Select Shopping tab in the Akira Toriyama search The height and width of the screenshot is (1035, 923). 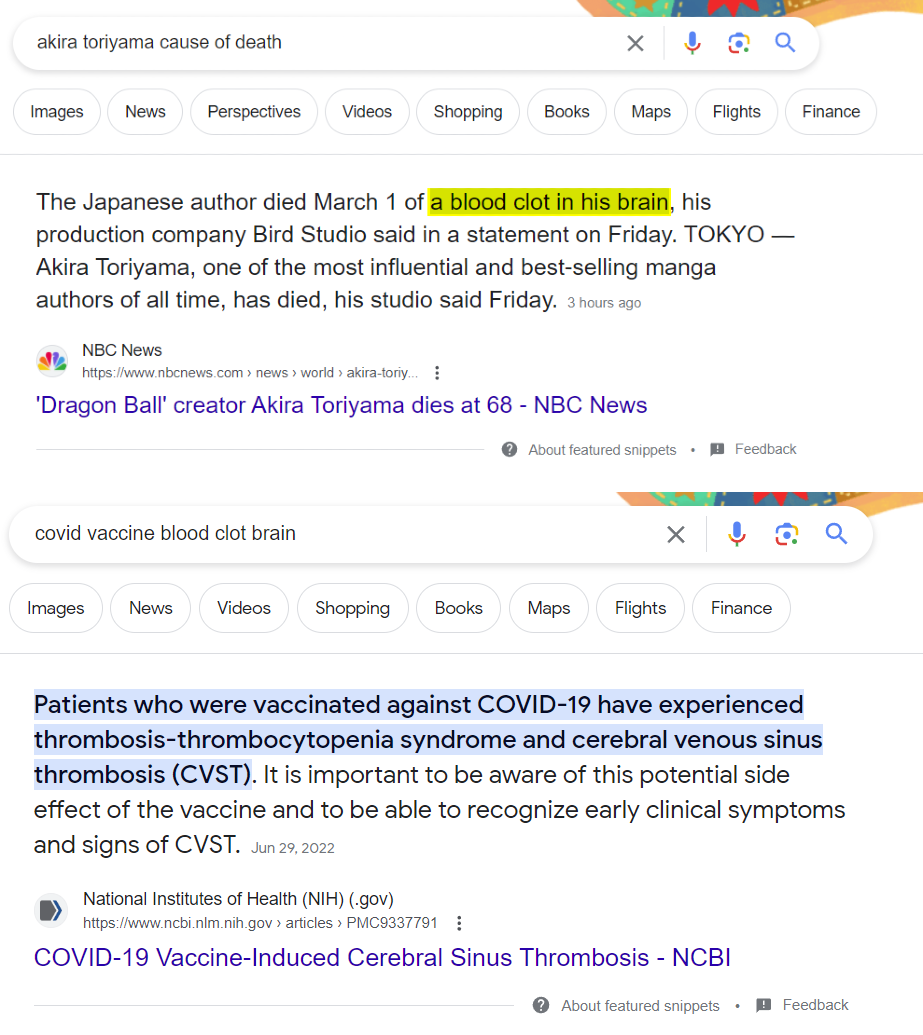(x=468, y=112)
